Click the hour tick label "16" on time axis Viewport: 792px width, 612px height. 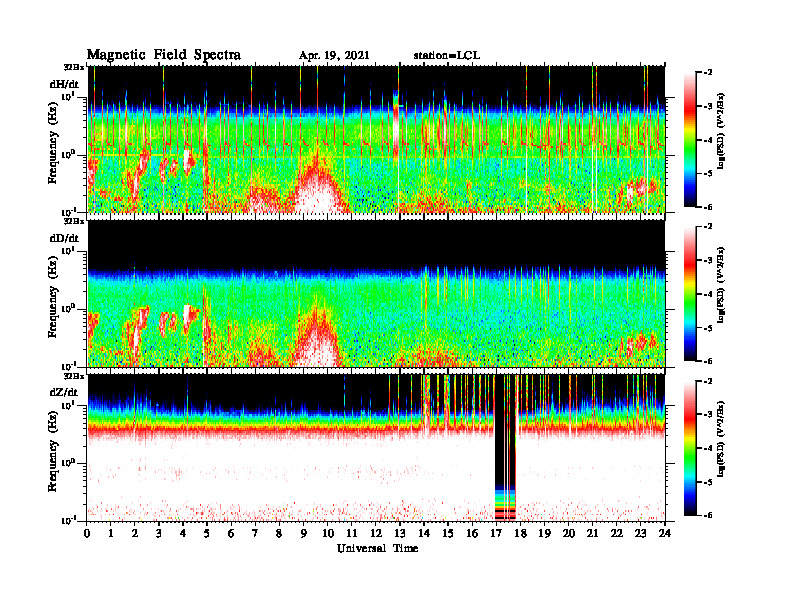tap(472, 534)
